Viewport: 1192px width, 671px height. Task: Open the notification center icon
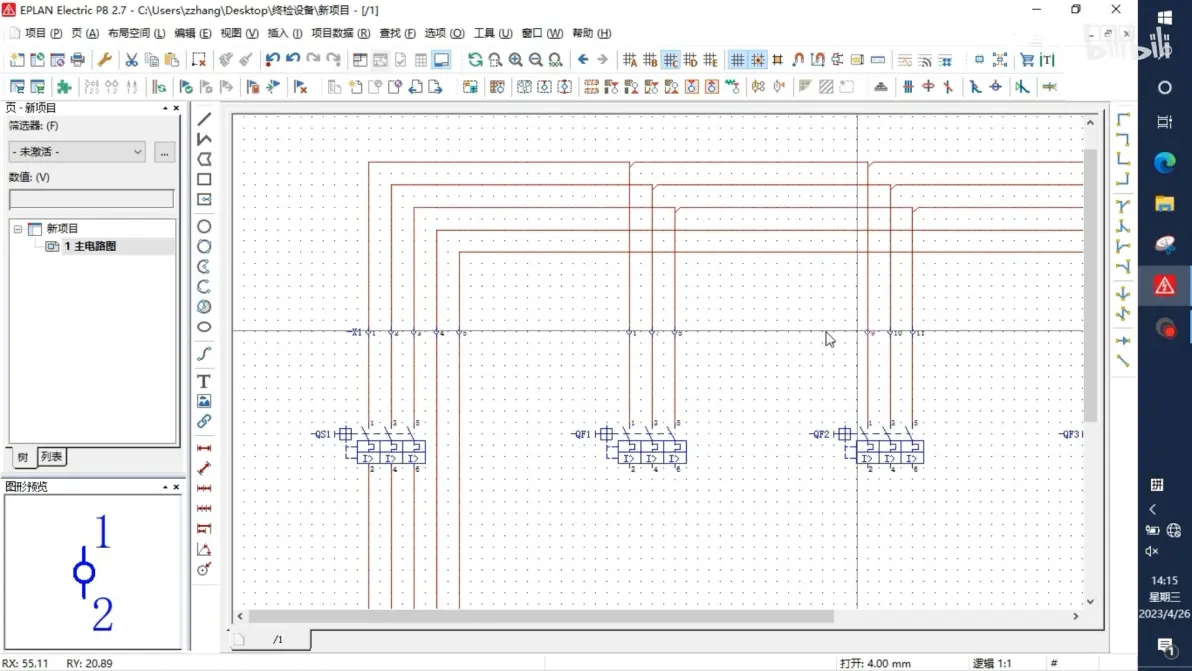pyautogui.click(x=1164, y=646)
